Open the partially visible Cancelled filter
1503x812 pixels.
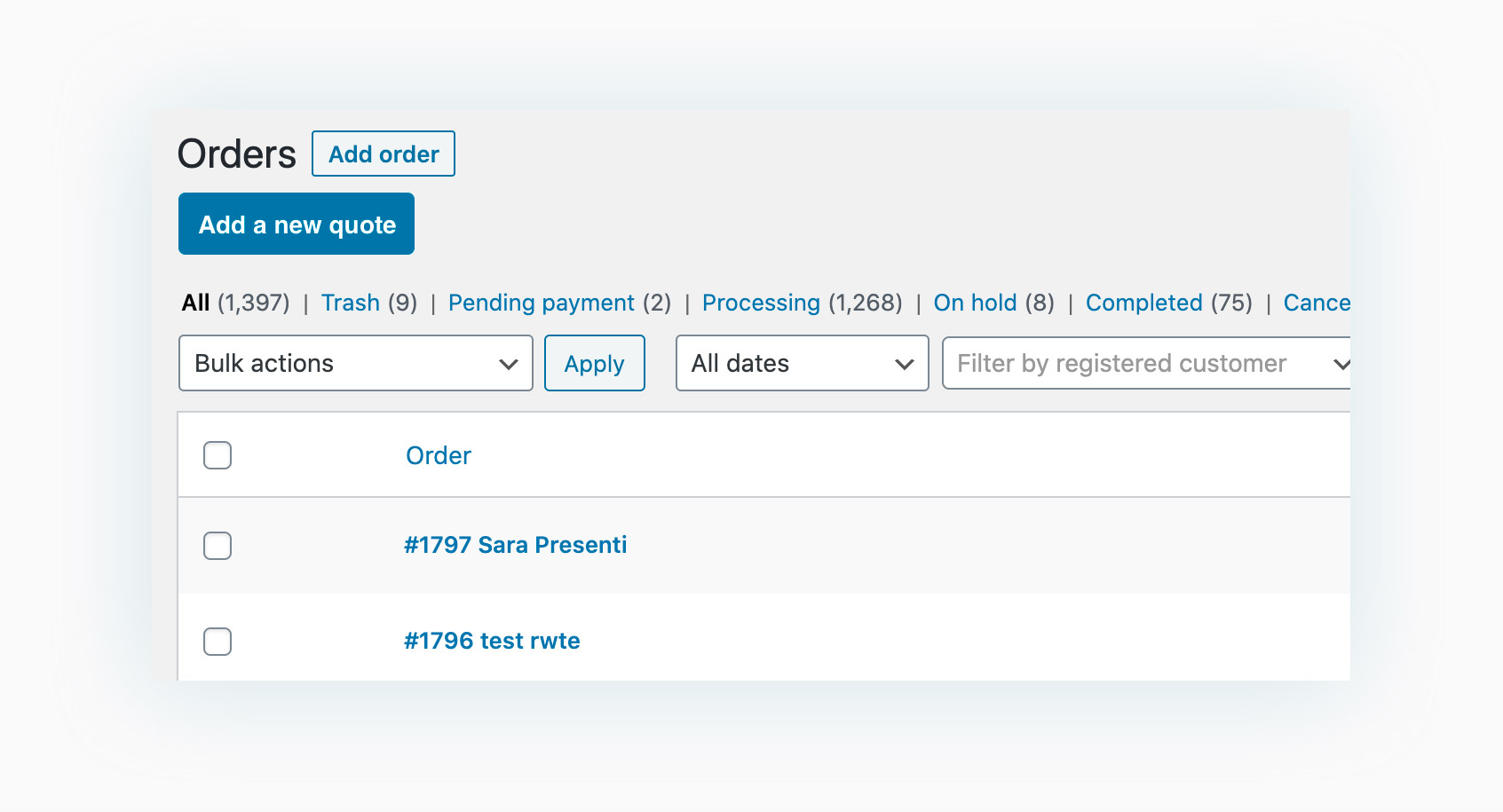coord(1317,303)
